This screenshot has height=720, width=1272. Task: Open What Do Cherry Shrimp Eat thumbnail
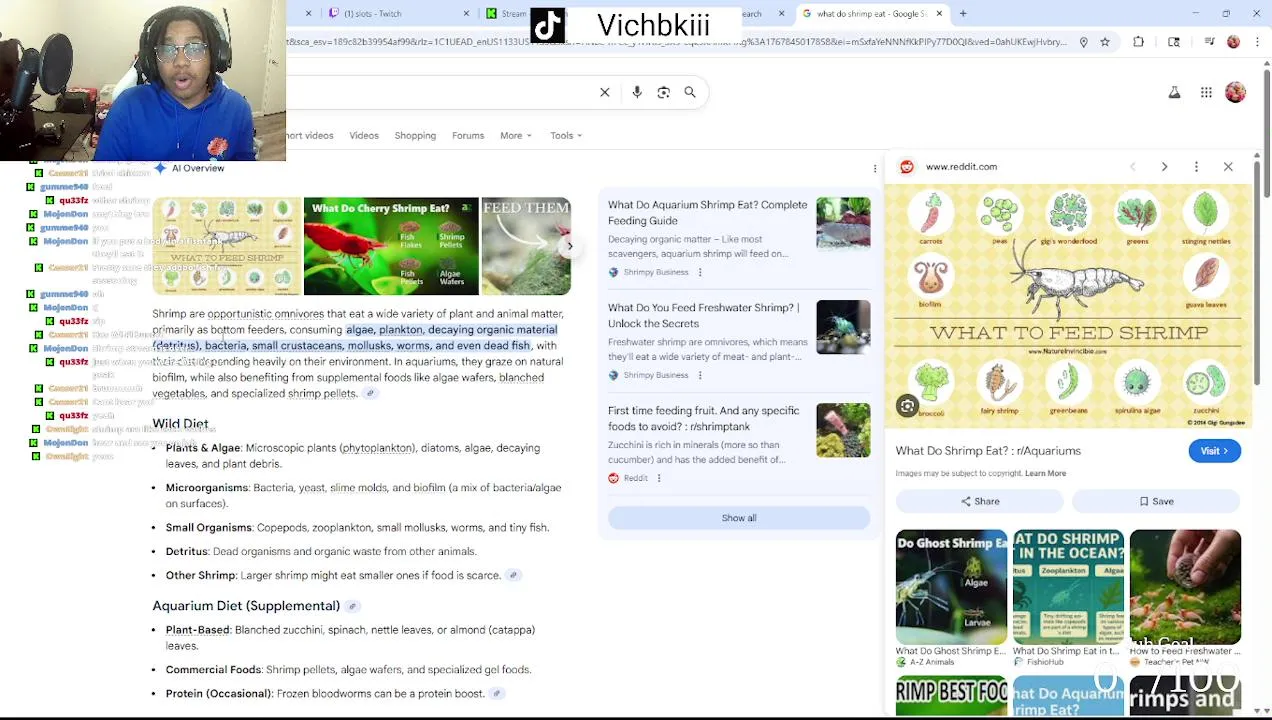(x=391, y=247)
